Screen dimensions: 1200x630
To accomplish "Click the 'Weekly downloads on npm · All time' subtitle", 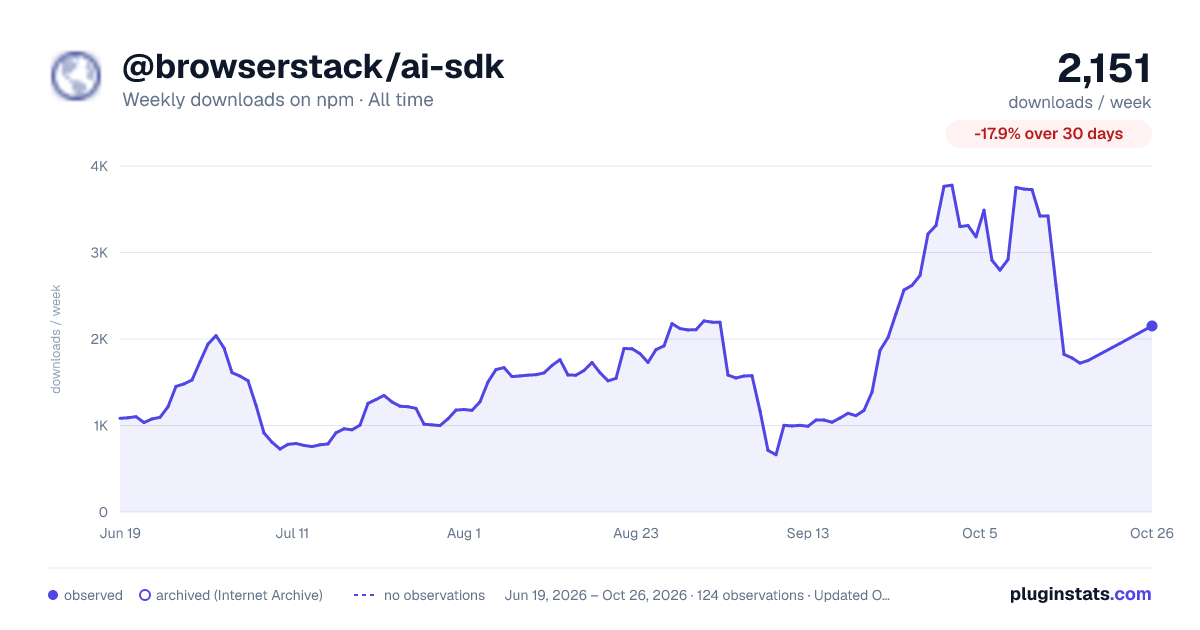I will click(x=278, y=100).
